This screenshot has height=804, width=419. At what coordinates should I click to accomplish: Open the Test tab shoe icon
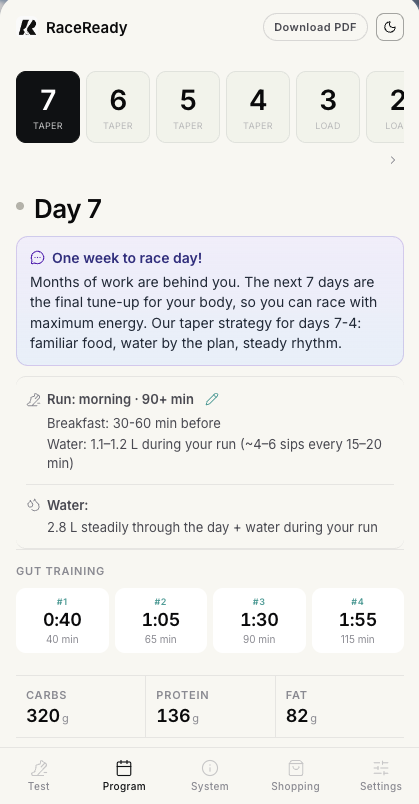(38, 768)
